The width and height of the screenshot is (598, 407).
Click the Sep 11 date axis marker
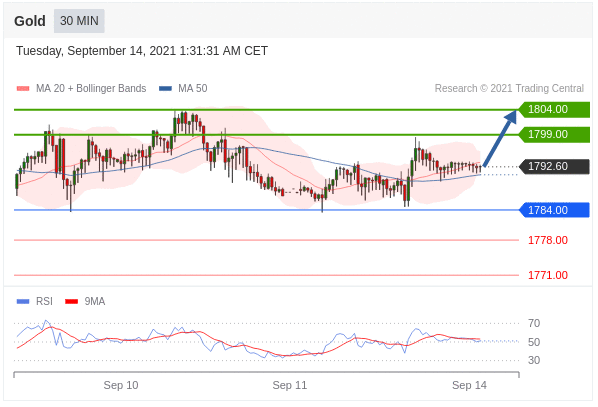[x=289, y=385]
